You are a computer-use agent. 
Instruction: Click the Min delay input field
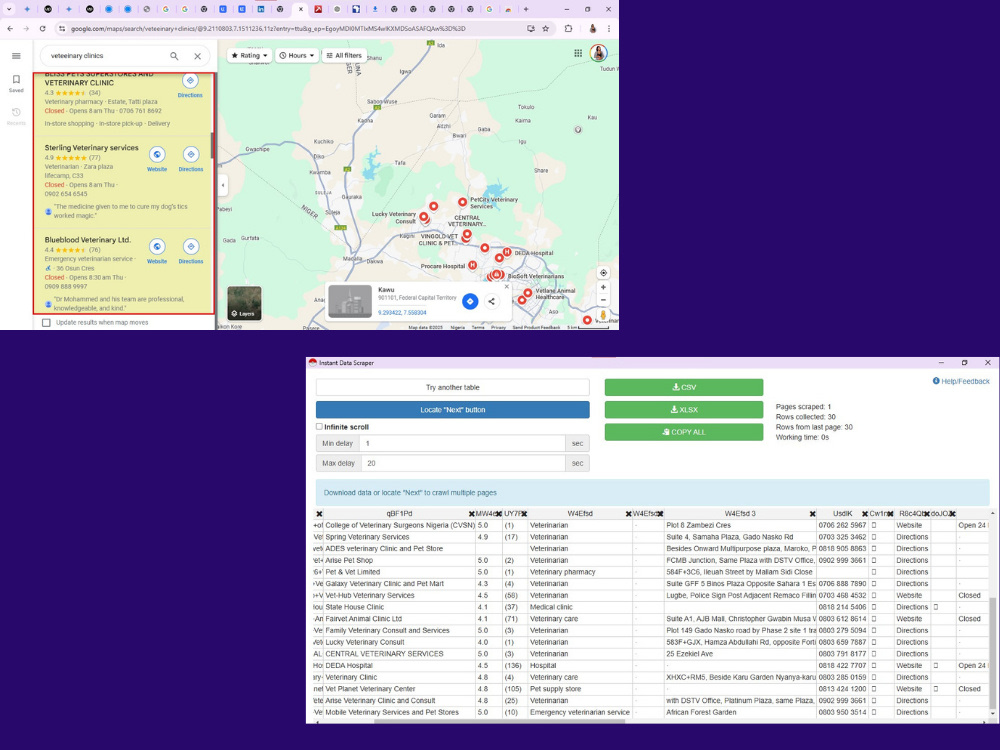click(x=462, y=443)
